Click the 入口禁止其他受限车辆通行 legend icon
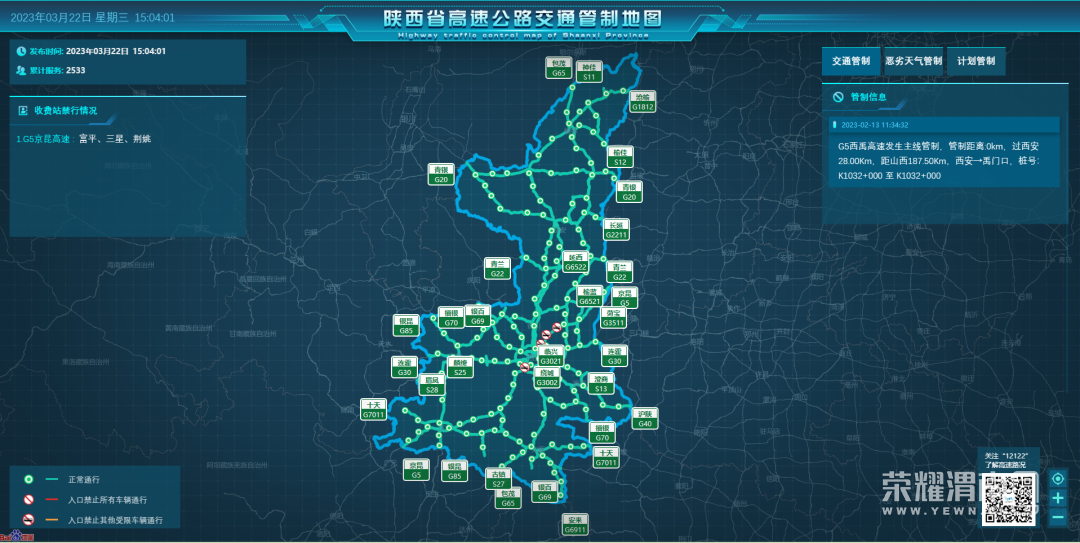The width and height of the screenshot is (1080, 543). click(28, 520)
